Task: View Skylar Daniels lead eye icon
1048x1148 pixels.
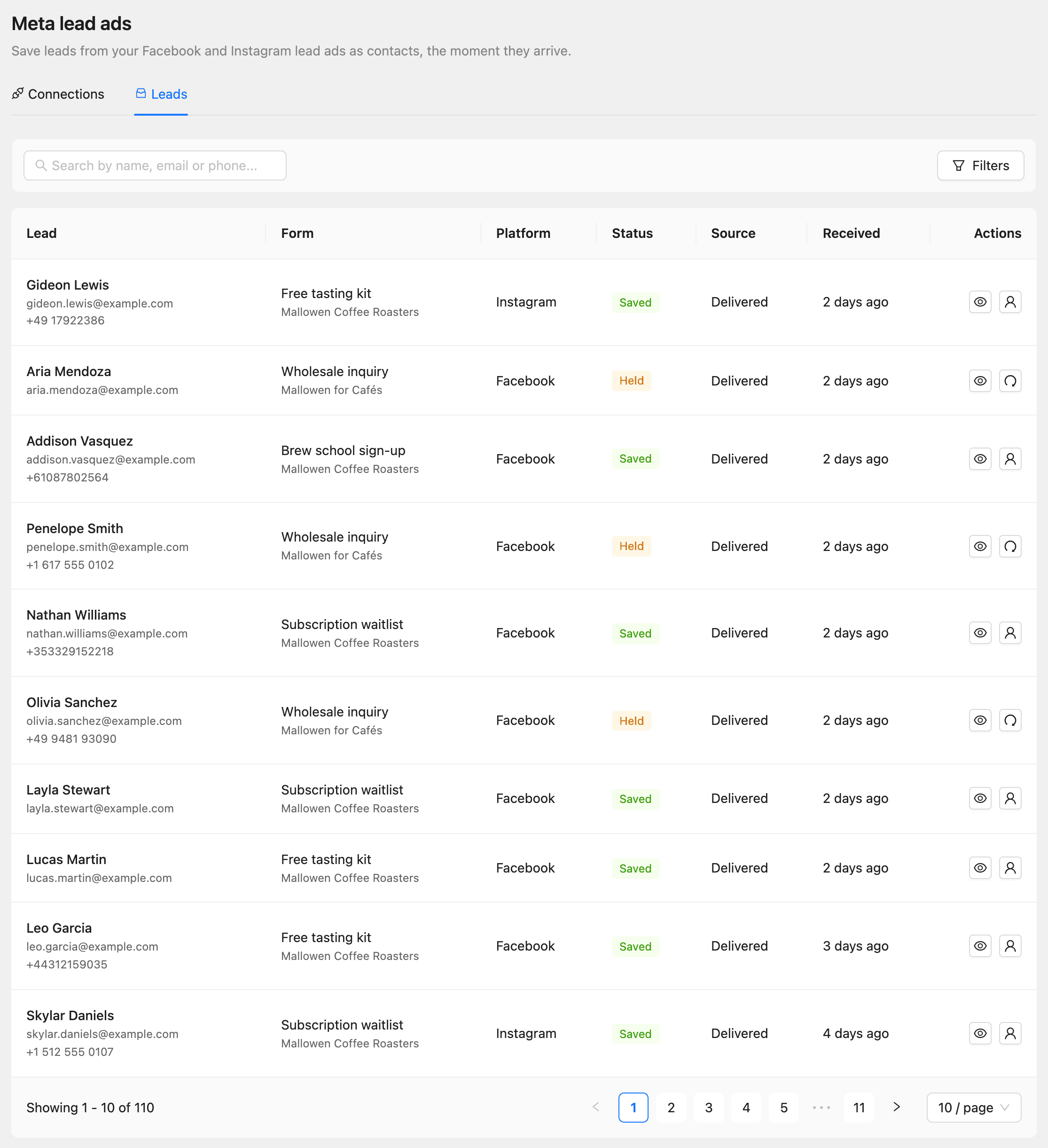Action: tap(980, 1033)
